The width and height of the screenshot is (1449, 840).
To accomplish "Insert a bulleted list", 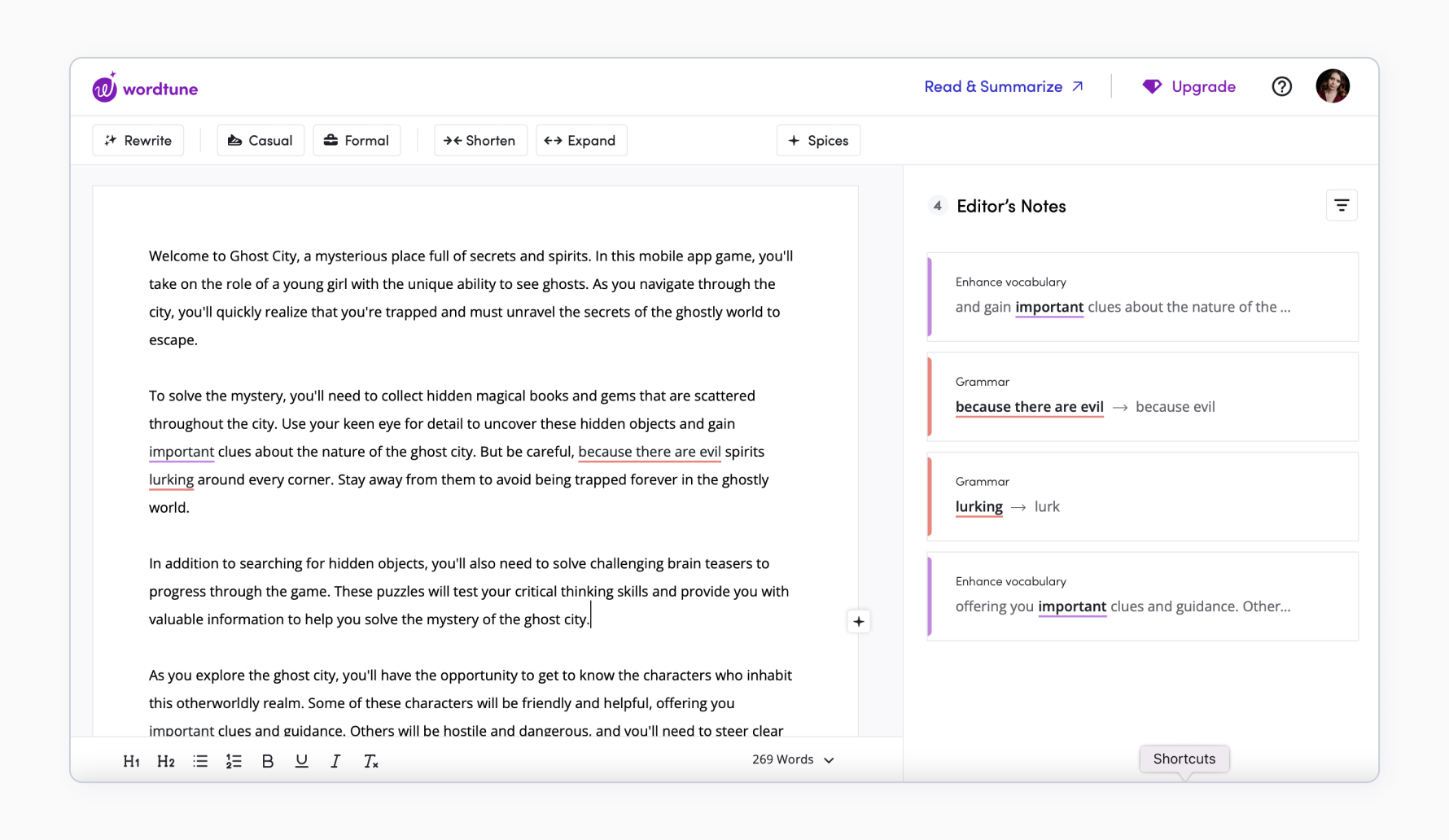I will click(200, 761).
